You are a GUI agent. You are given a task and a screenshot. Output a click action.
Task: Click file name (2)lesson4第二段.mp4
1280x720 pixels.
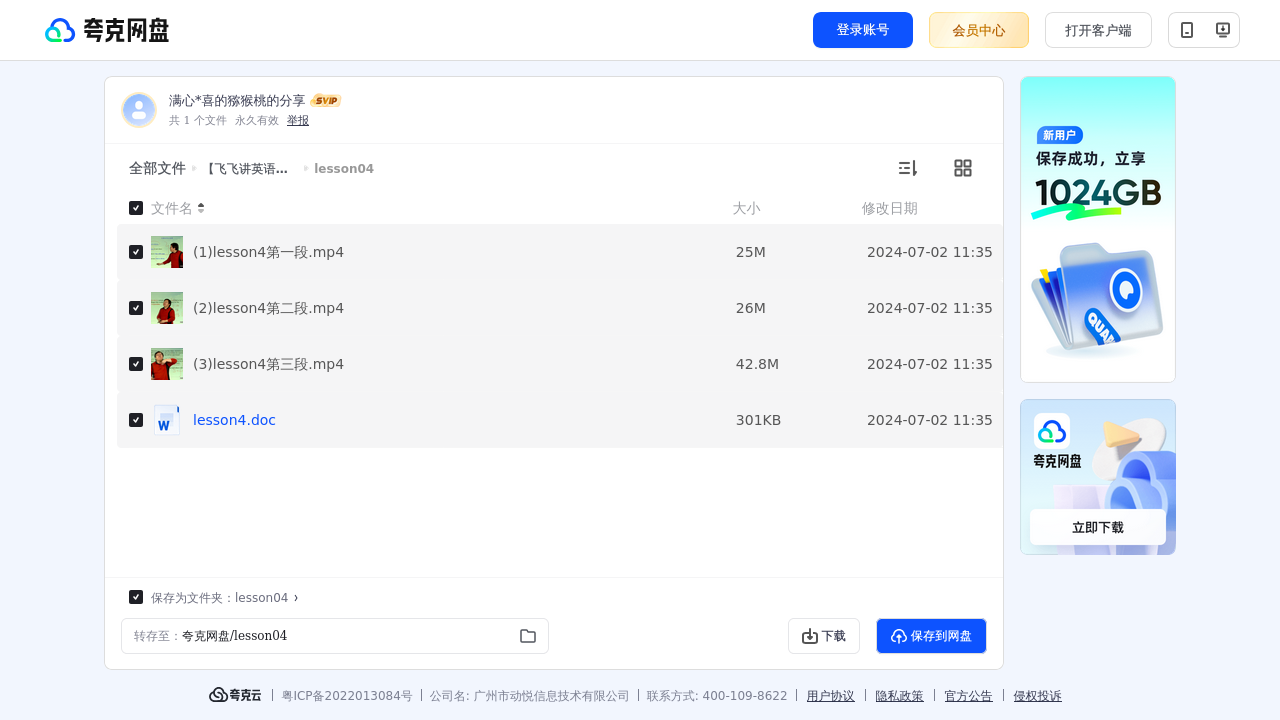tap(268, 308)
